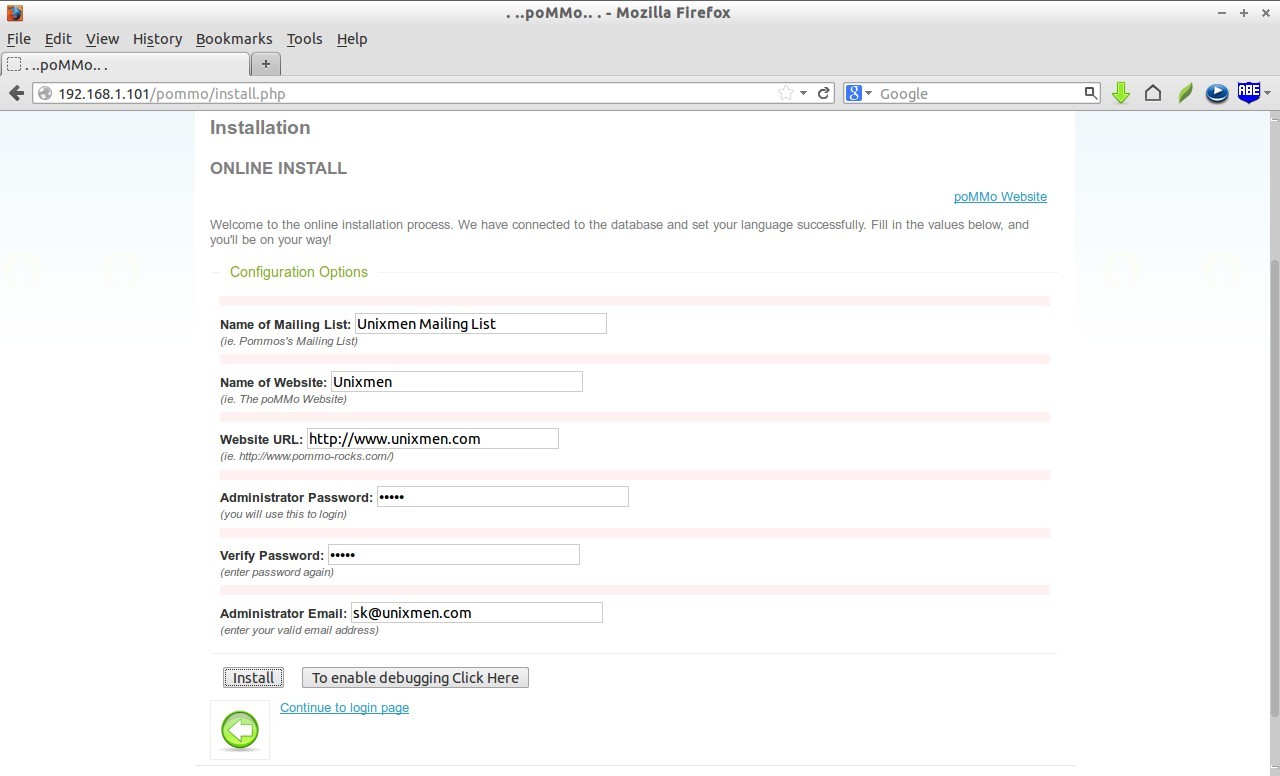1280x776 pixels.
Task: Focus the Verify Password field
Action: 453,554
